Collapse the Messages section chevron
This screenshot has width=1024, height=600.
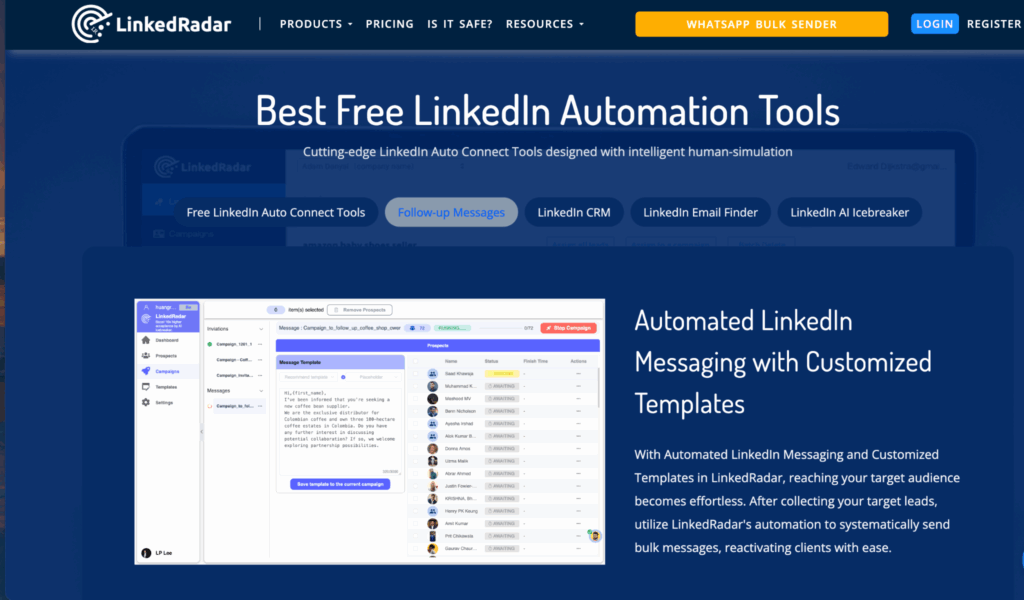pyautogui.click(x=261, y=390)
